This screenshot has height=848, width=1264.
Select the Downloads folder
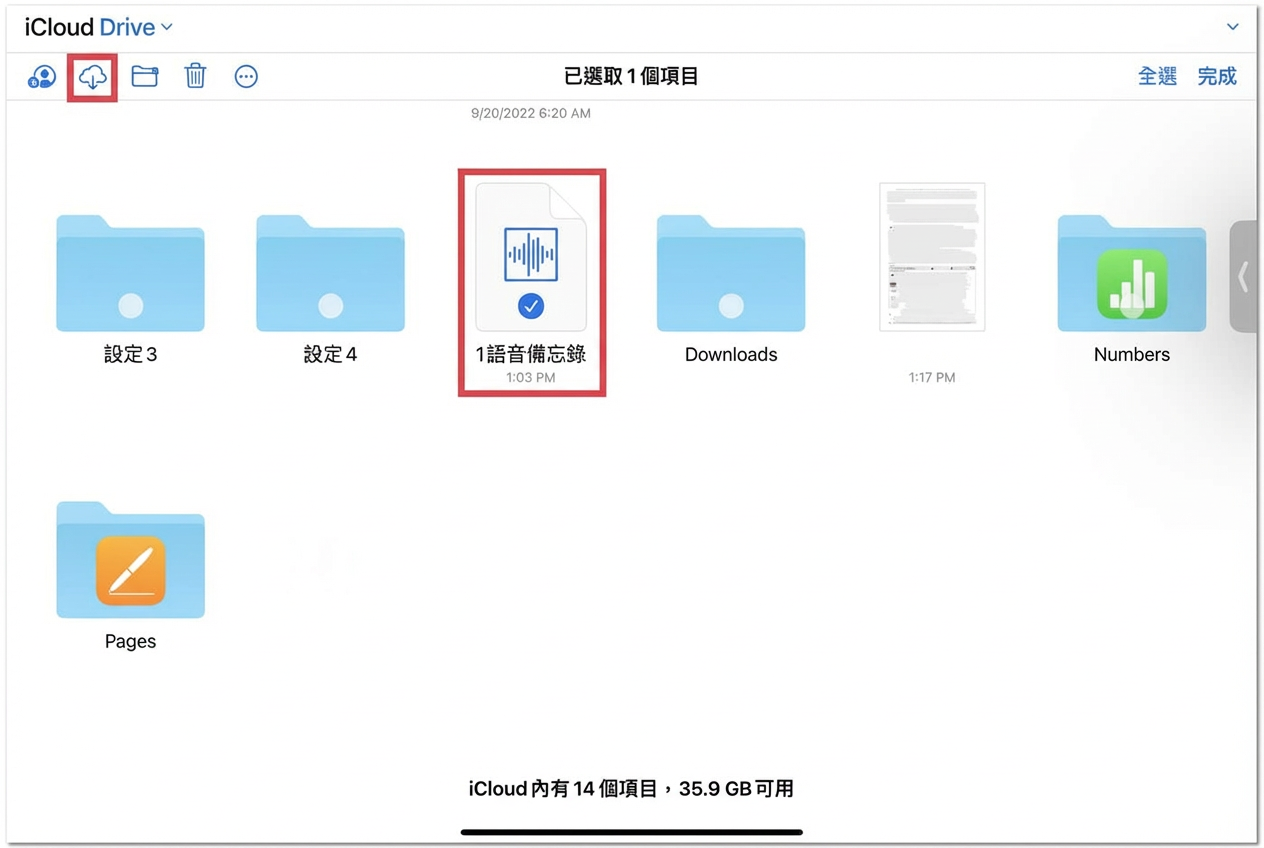point(731,272)
